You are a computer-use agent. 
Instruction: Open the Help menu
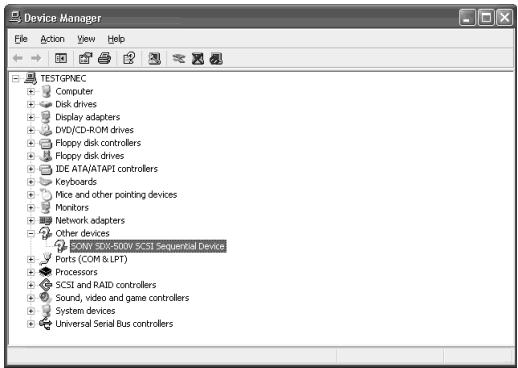click(x=116, y=39)
